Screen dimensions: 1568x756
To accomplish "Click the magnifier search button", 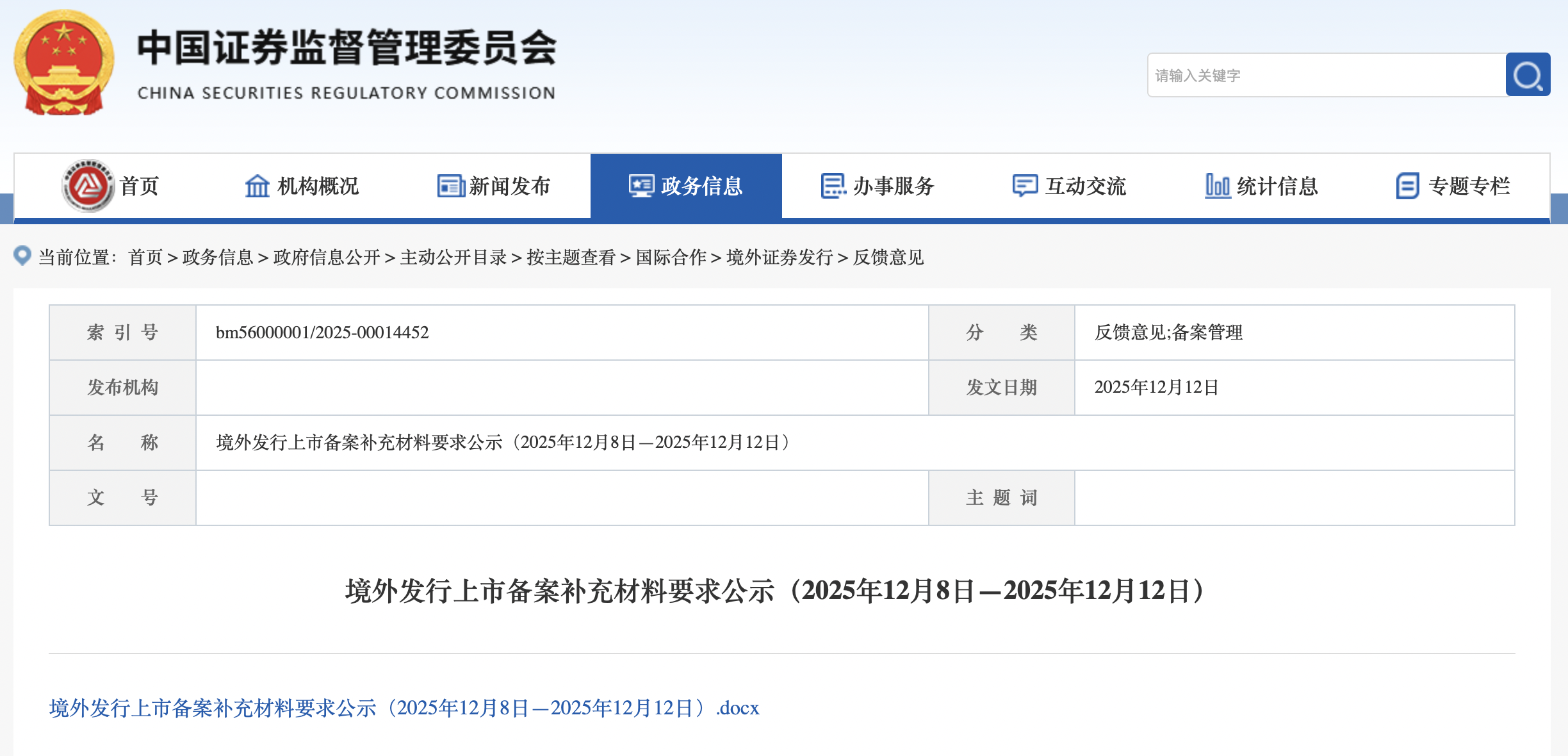I will pyautogui.click(x=1528, y=75).
